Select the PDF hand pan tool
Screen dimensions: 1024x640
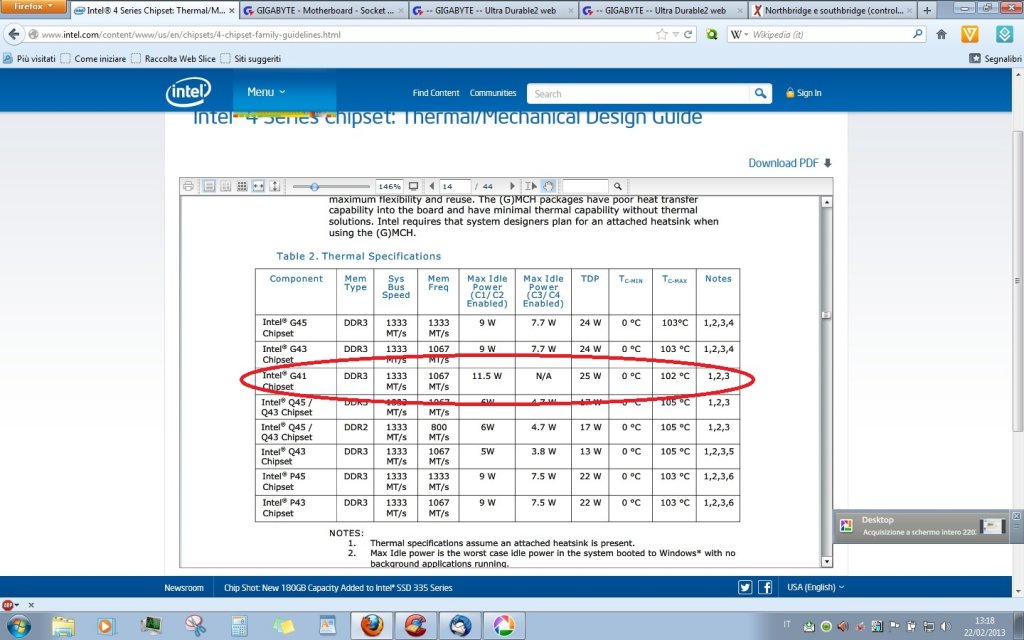click(547, 186)
